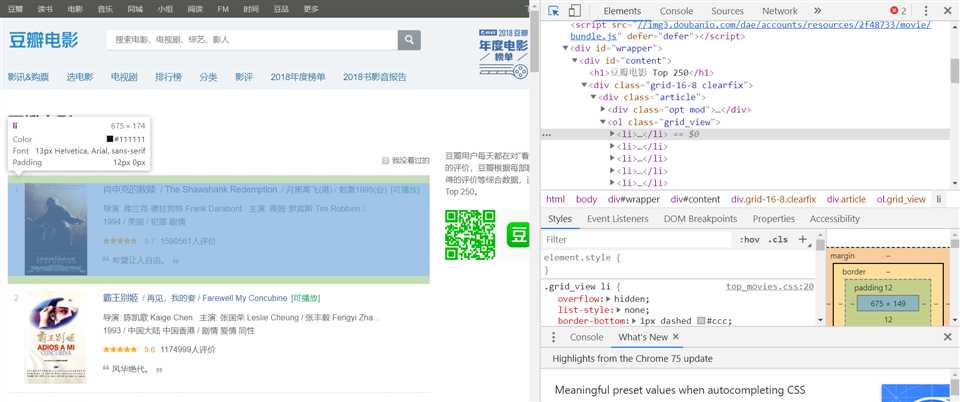Click the 排行榜 navigation link
Image resolution: width=960 pixels, height=402 pixels.
[168, 77]
